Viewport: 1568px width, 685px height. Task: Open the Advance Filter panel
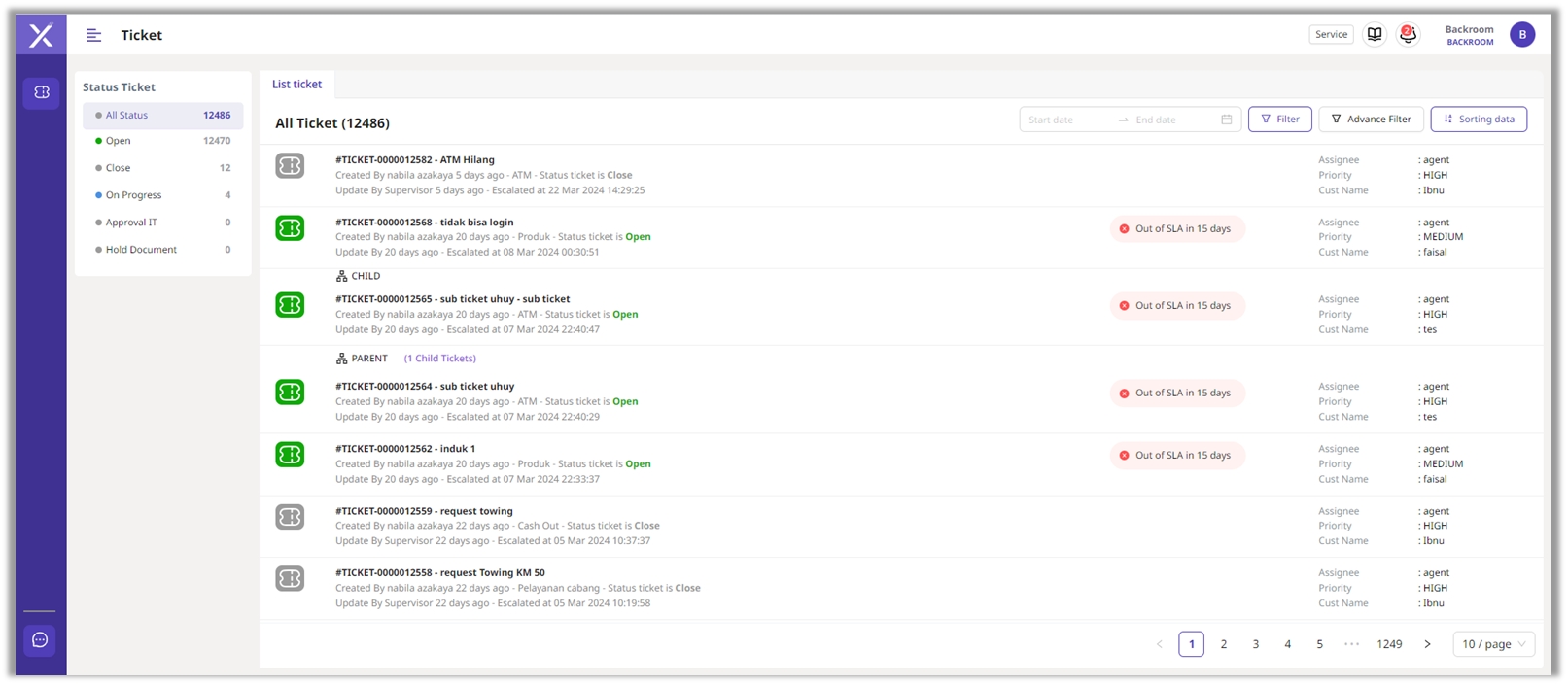1371,120
